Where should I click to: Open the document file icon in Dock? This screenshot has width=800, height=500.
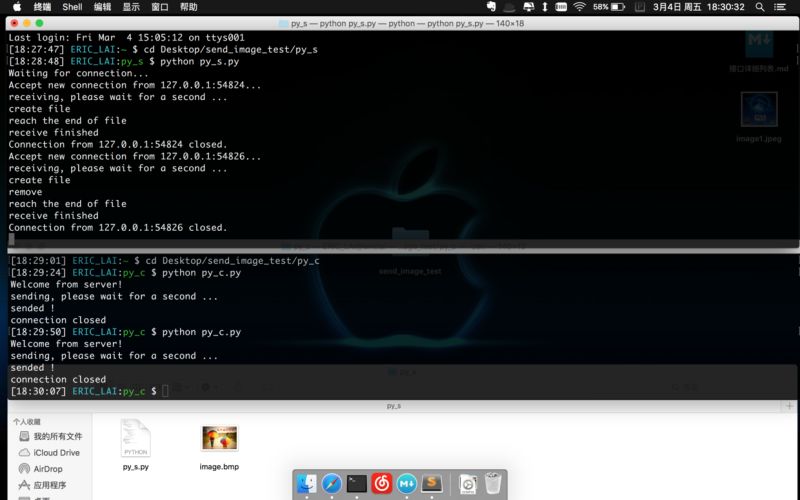[467, 484]
